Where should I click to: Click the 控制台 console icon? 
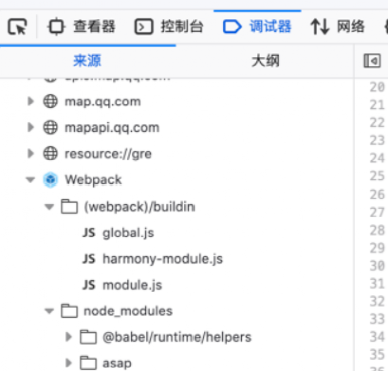(144, 27)
